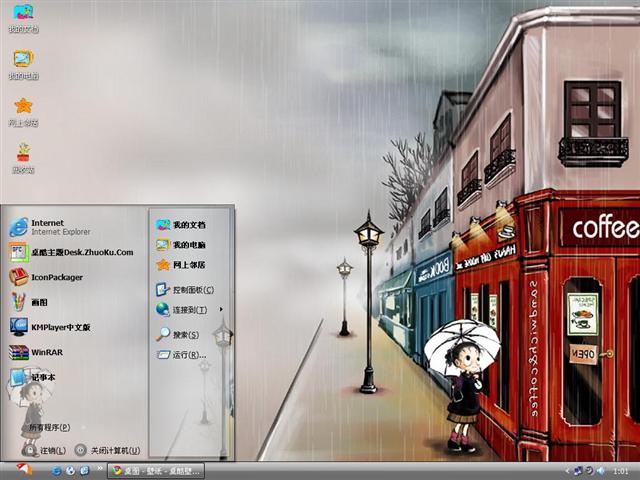Open WinRAR from the Start menu

tap(36, 352)
